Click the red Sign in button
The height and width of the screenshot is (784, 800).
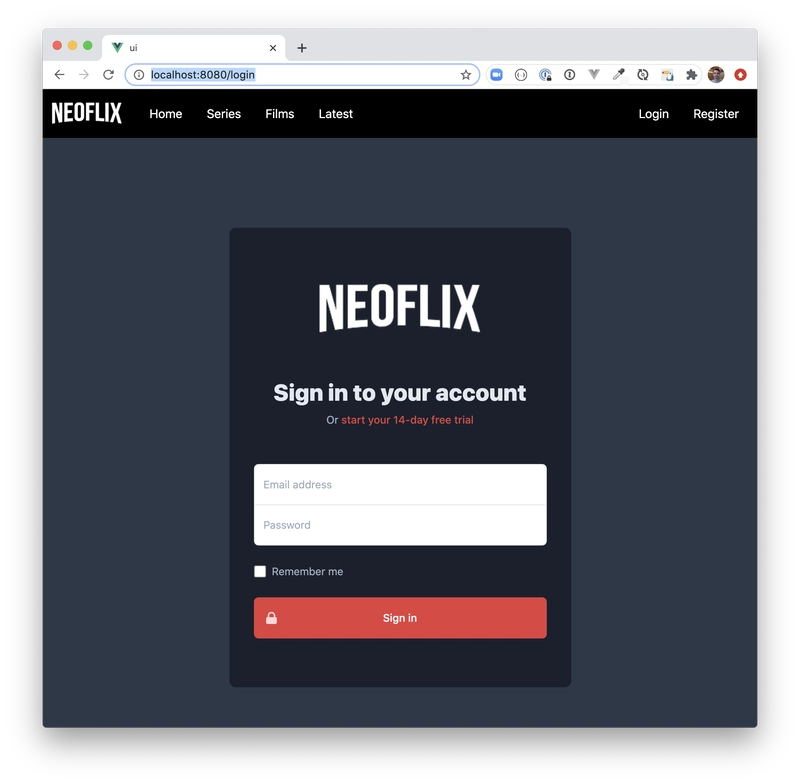(400, 618)
